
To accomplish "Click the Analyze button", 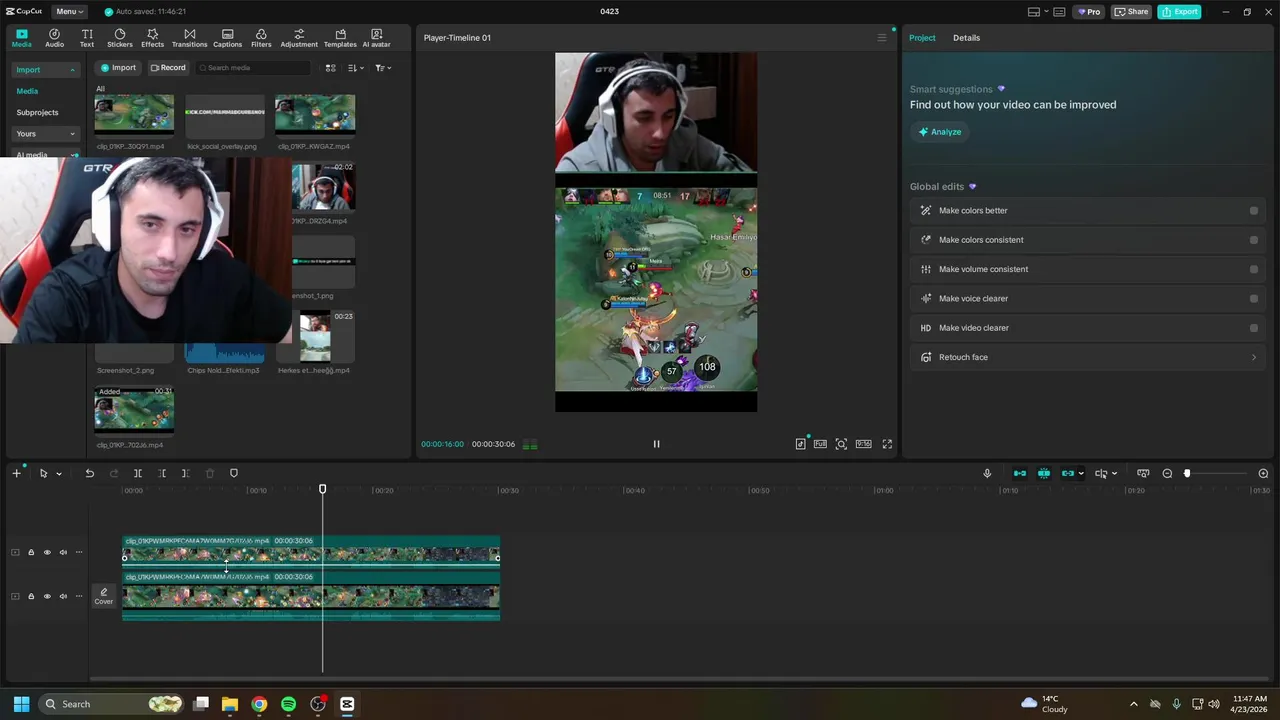I will 940,132.
